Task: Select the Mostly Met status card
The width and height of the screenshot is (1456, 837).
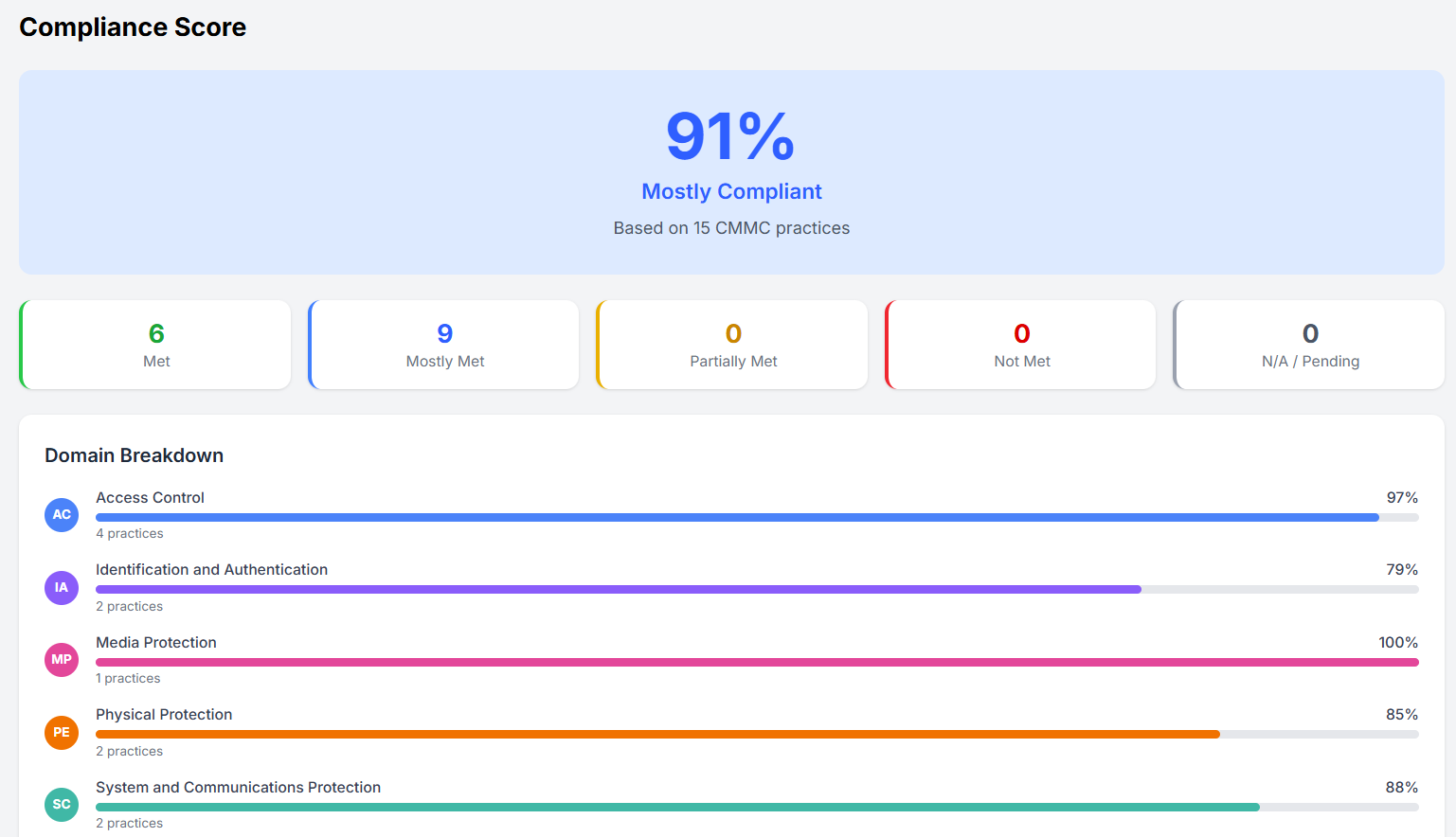Action: click(x=444, y=345)
